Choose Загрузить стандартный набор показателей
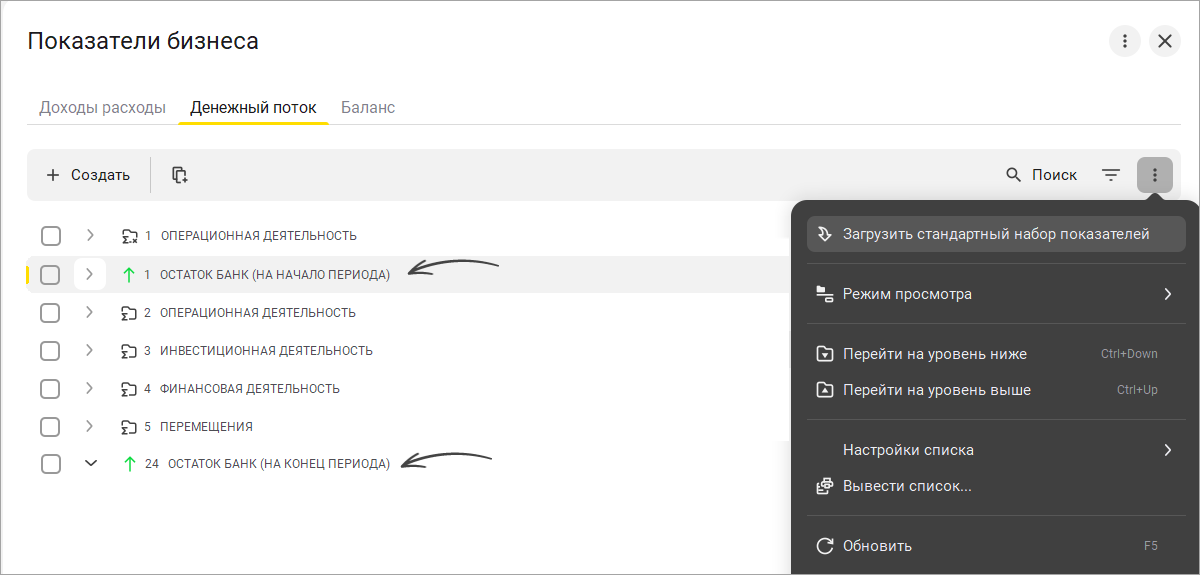This screenshot has height=575, width=1200. (995, 234)
